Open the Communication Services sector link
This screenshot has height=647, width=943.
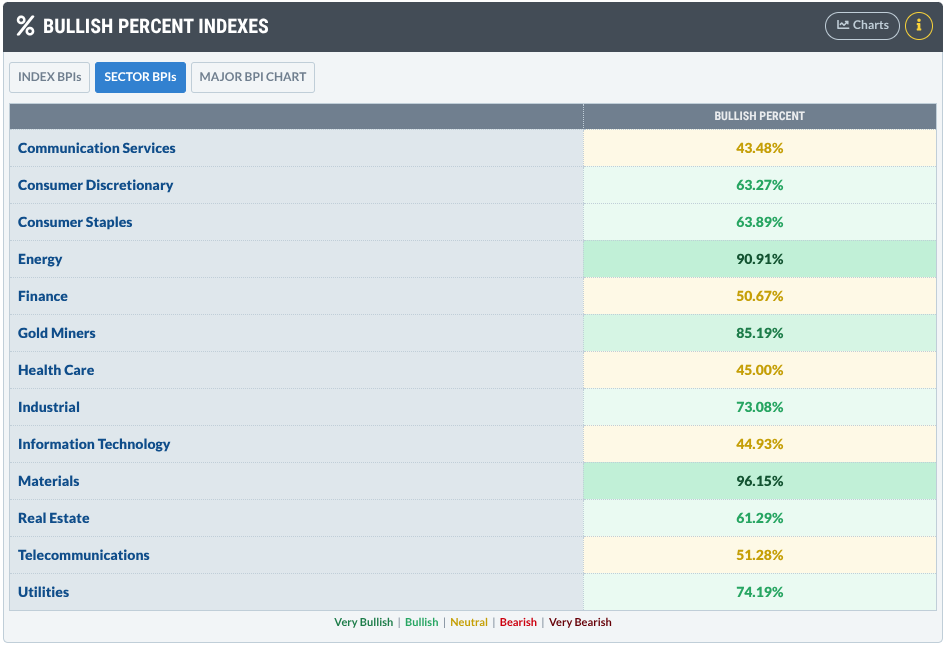tap(97, 148)
